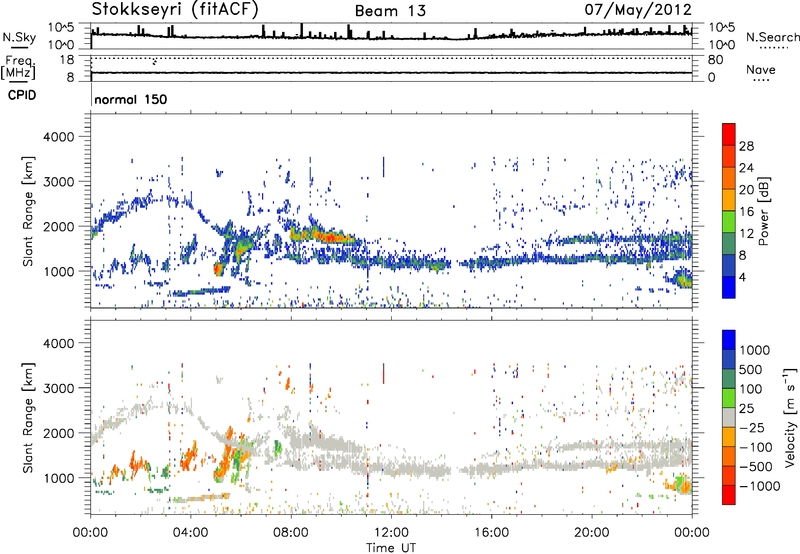This screenshot has height=554, width=800.
Task: Click the '28' label on Power colorbar
Action: [746, 146]
